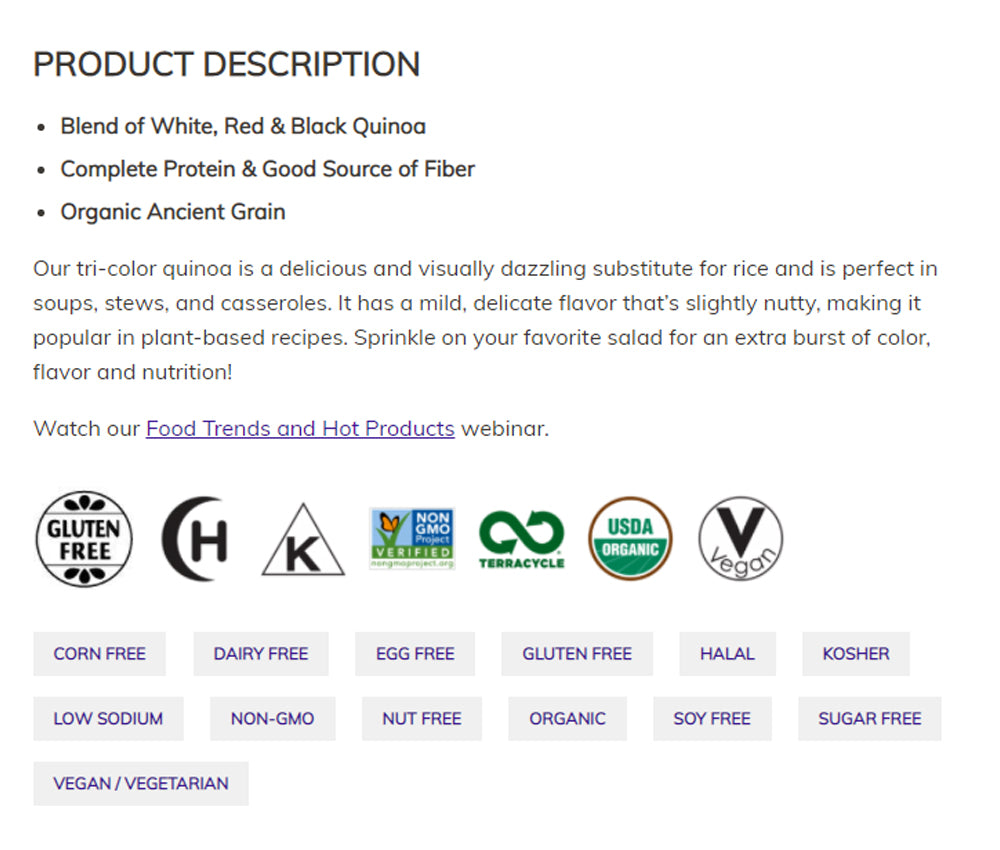The image size is (1000, 850).
Task: Click the Halal crescent H icon
Action: tap(196, 540)
